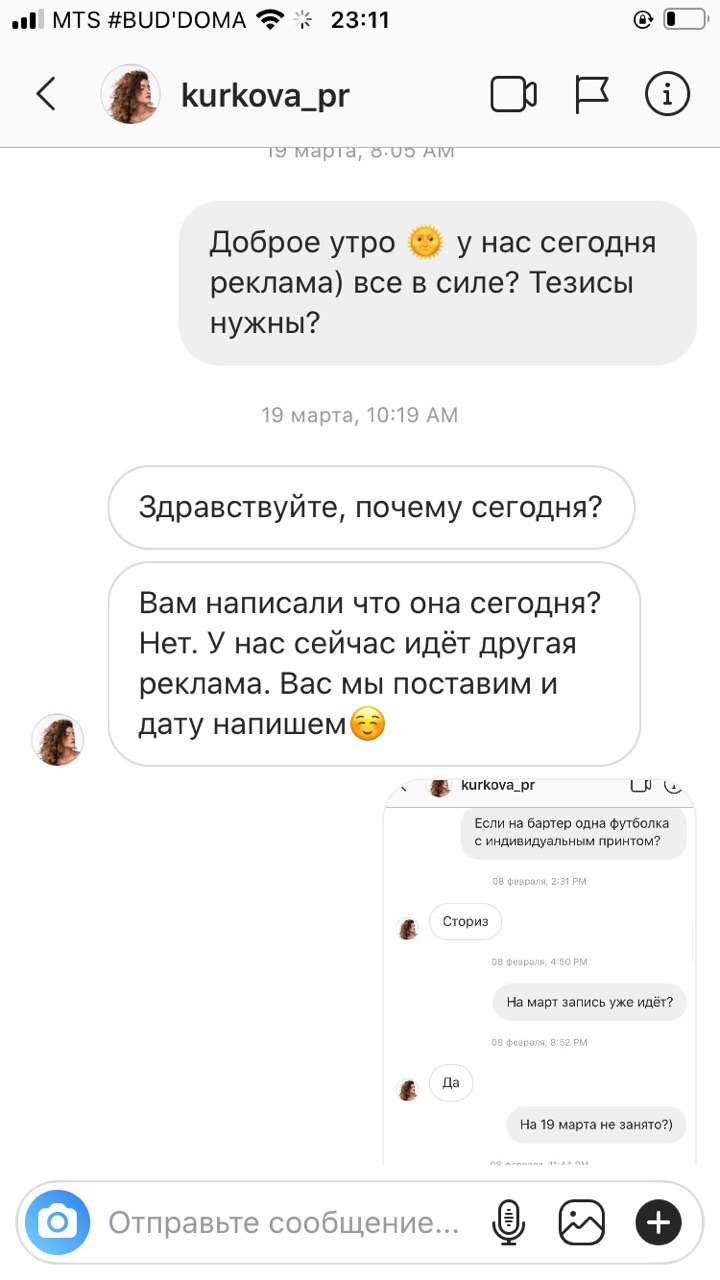The height and width of the screenshot is (1280, 720).
Task: Focus the "Отправьте сообщение" message field
Action: pos(284,1222)
